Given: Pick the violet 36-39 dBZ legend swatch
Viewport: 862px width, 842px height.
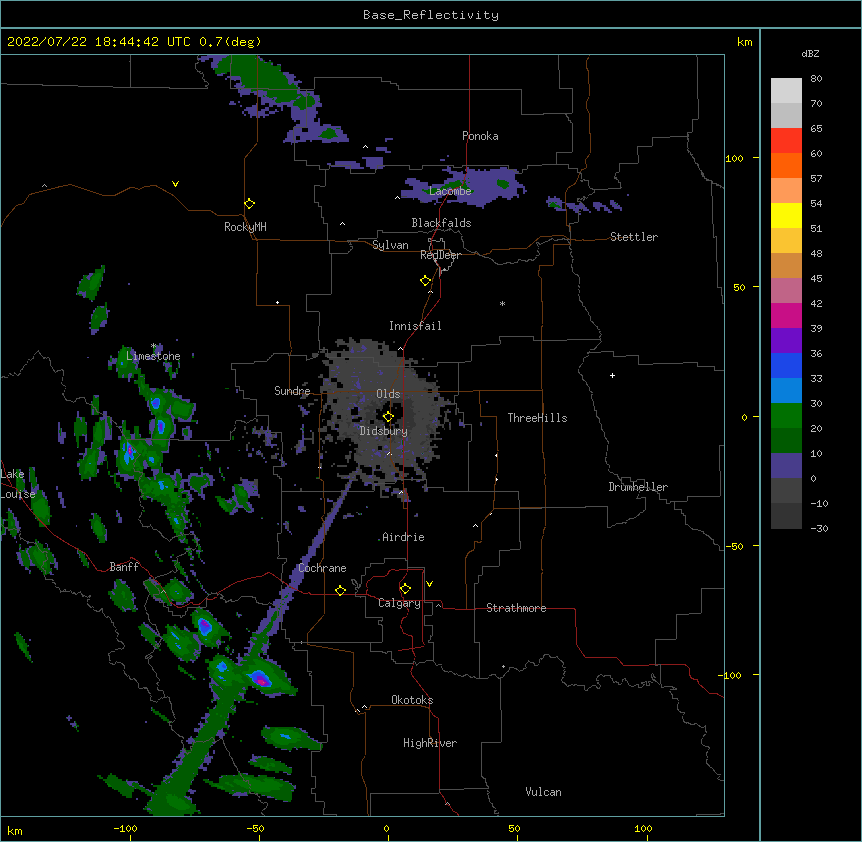Looking at the screenshot, I should (786, 341).
